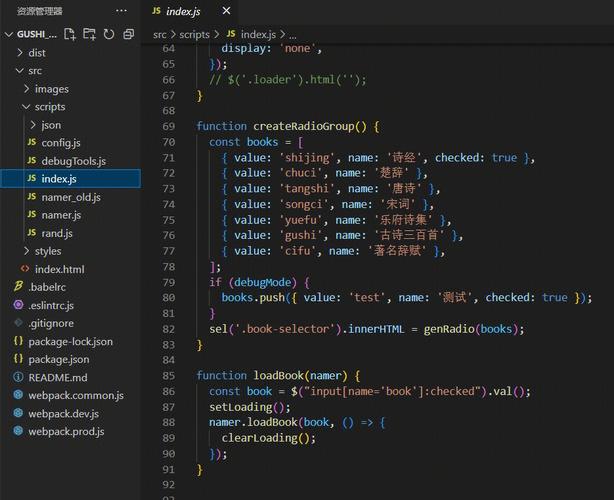Click the braces icon beside package-lock.json
The height and width of the screenshot is (500, 614).
(x=18, y=341)
